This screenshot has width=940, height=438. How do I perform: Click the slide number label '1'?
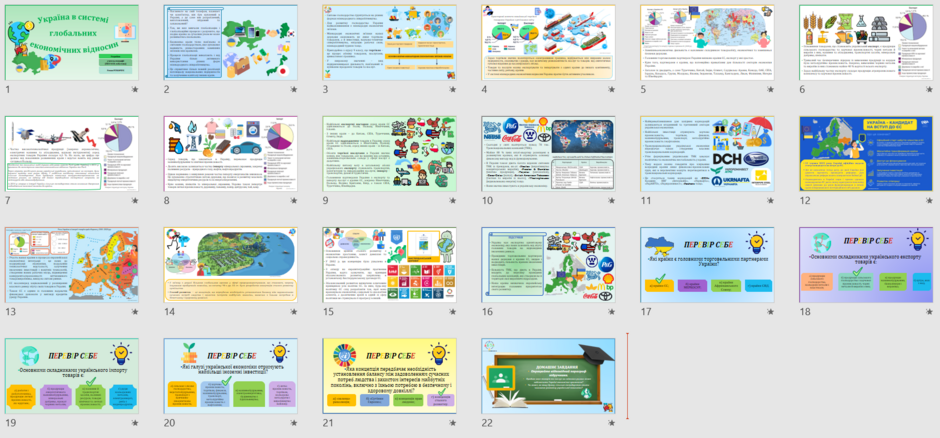click(8, 90)
